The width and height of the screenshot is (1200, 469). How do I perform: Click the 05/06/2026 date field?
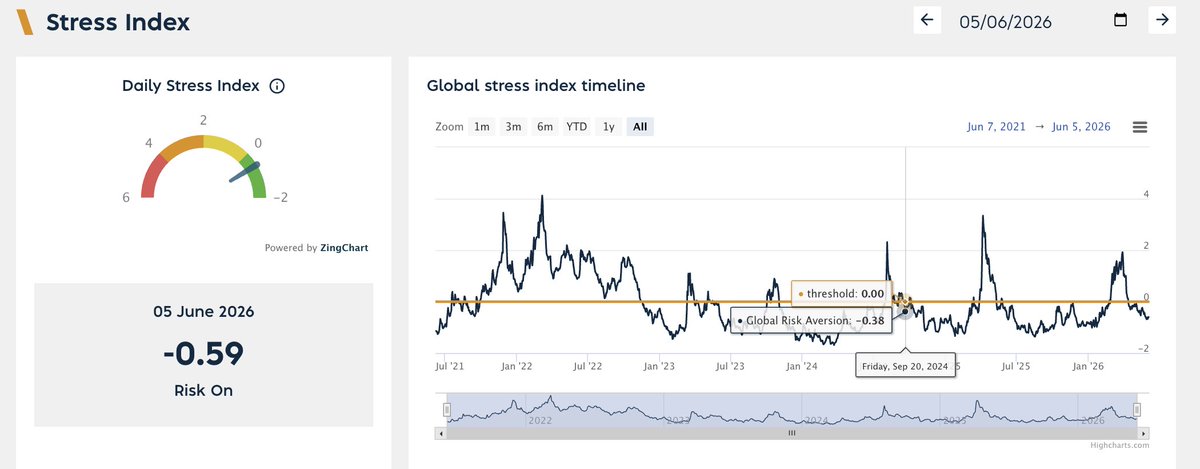1006,21
